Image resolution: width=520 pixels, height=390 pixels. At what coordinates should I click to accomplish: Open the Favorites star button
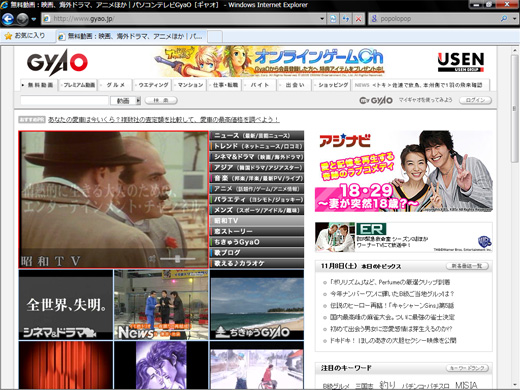(25, 36)
